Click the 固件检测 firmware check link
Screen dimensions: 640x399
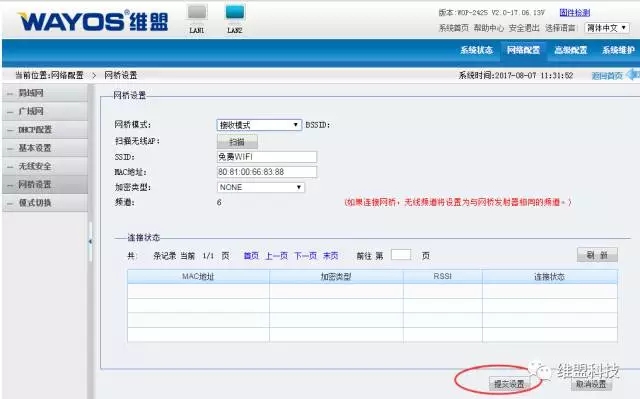(x=575, y=13)
